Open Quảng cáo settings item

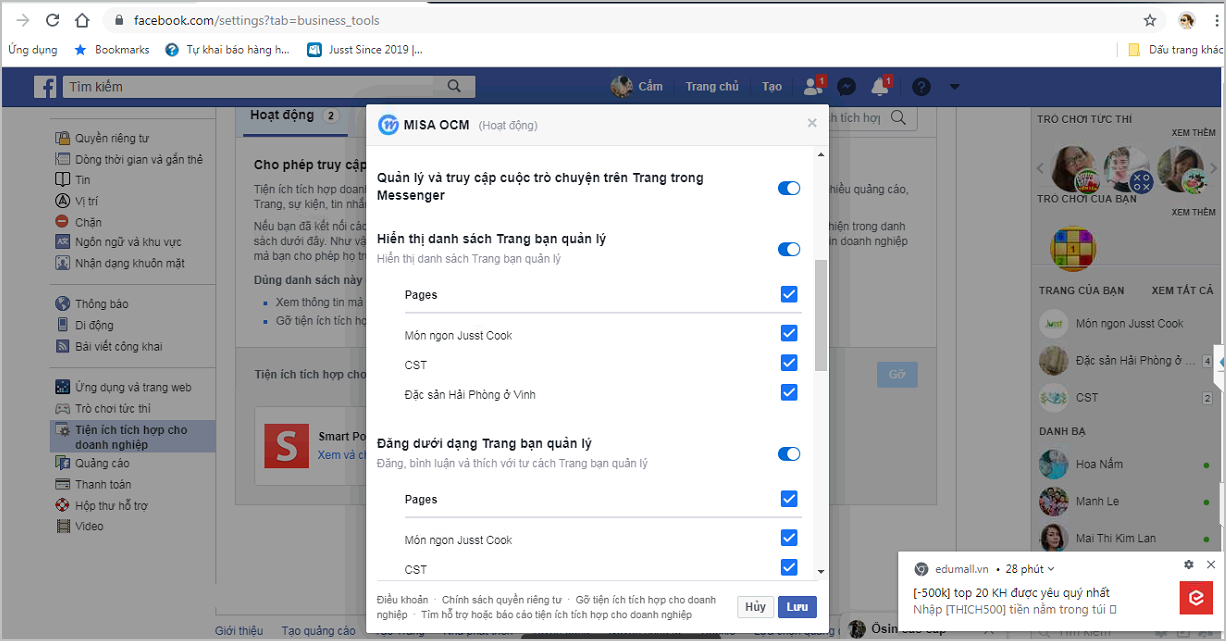coord(92,463)
